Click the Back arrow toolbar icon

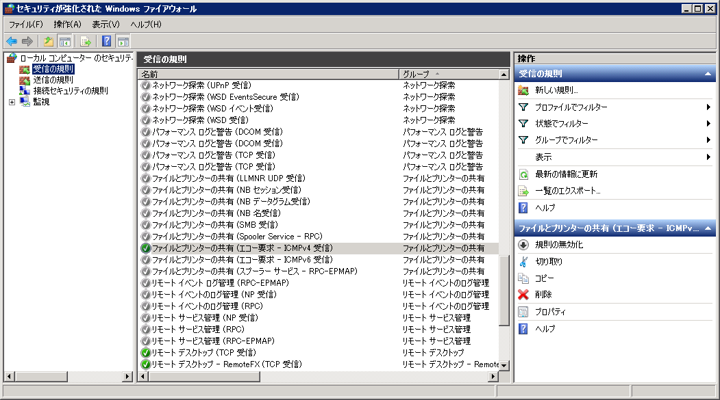coord(11,42)
